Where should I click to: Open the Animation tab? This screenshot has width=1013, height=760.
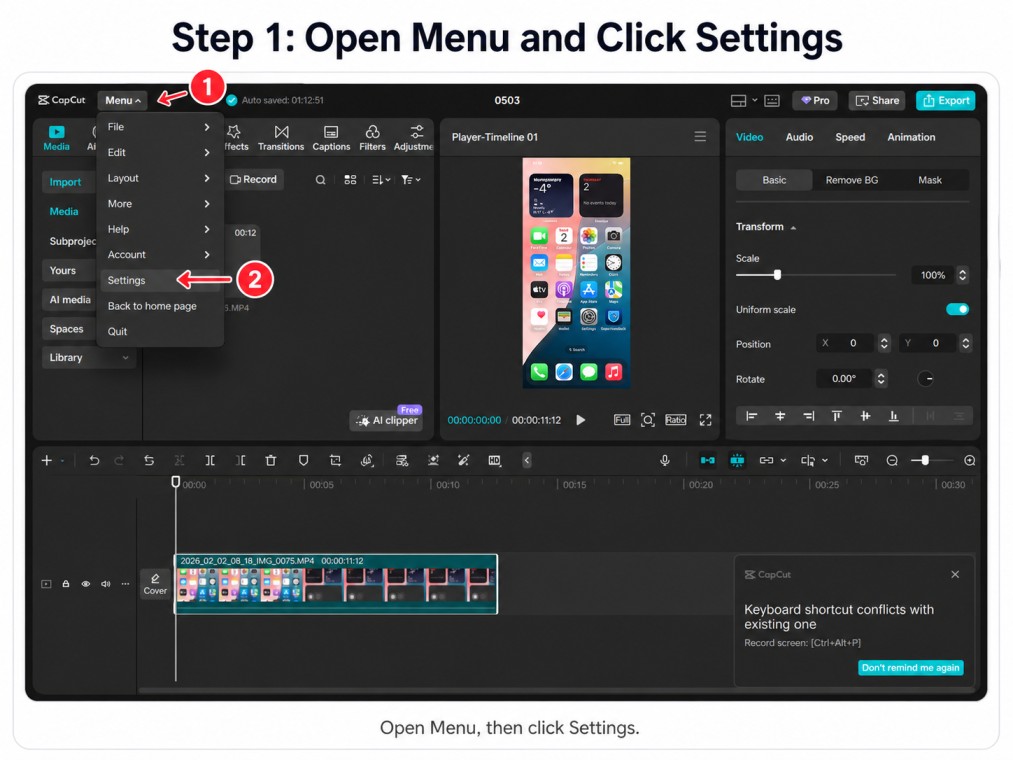click(911, 137)
